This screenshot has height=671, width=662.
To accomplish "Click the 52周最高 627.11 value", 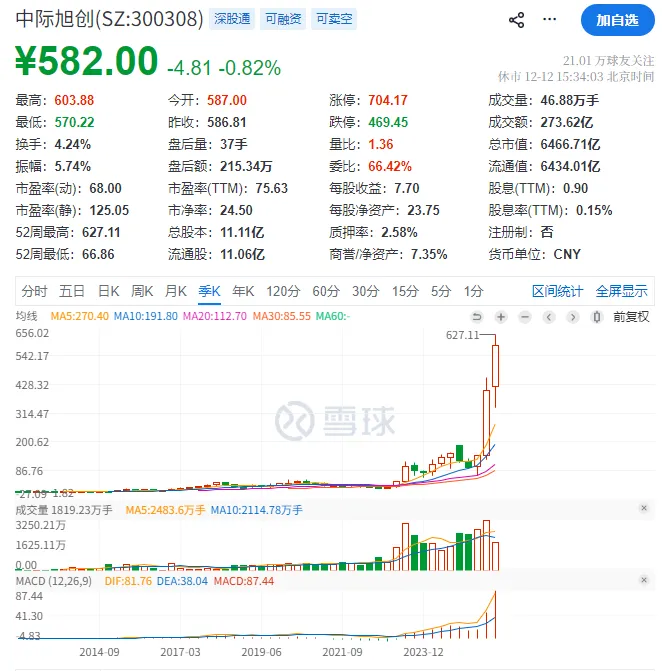I will [x=101, y=232].
